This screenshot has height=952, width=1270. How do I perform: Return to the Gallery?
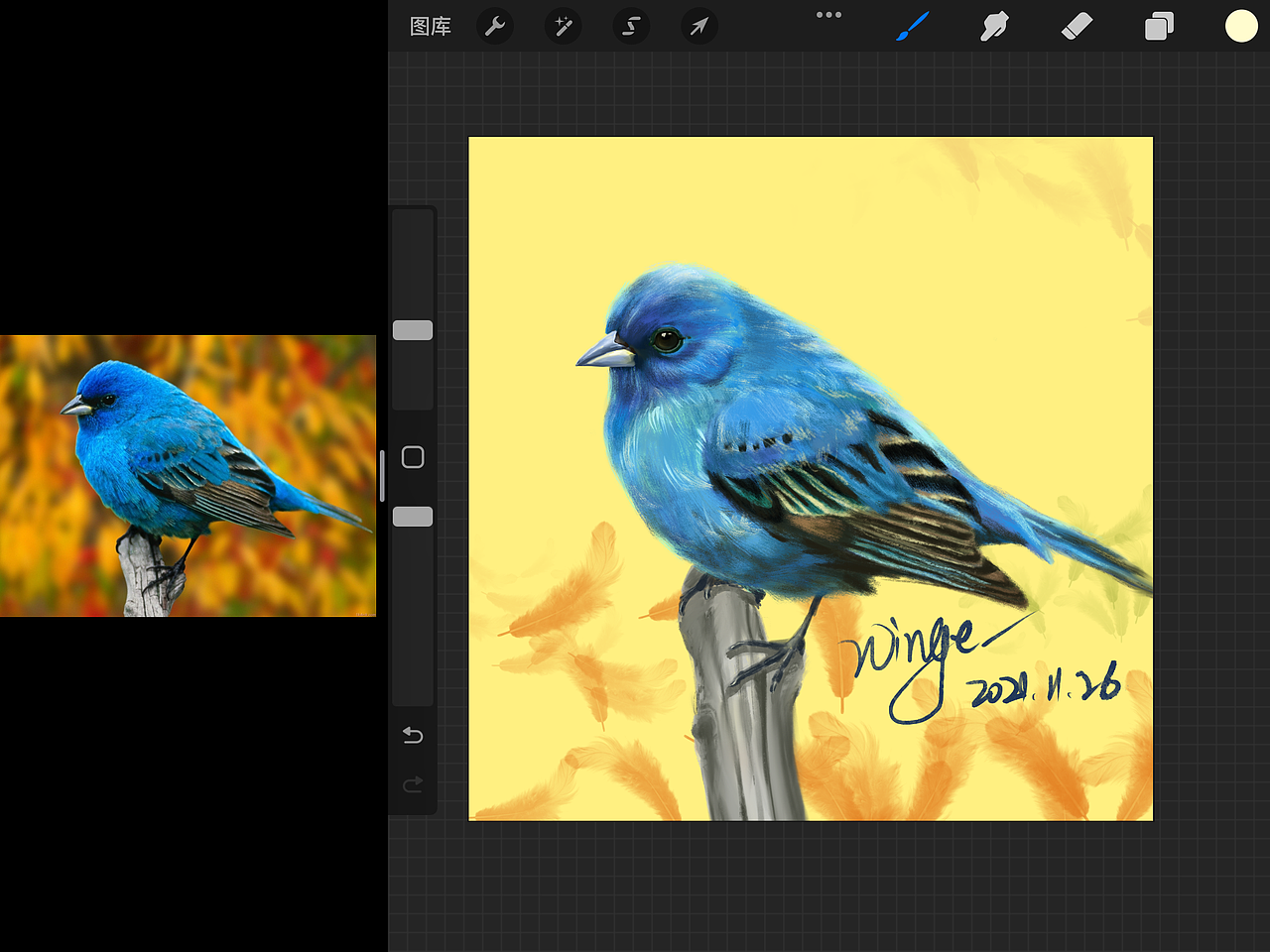(x=429, y=27)
